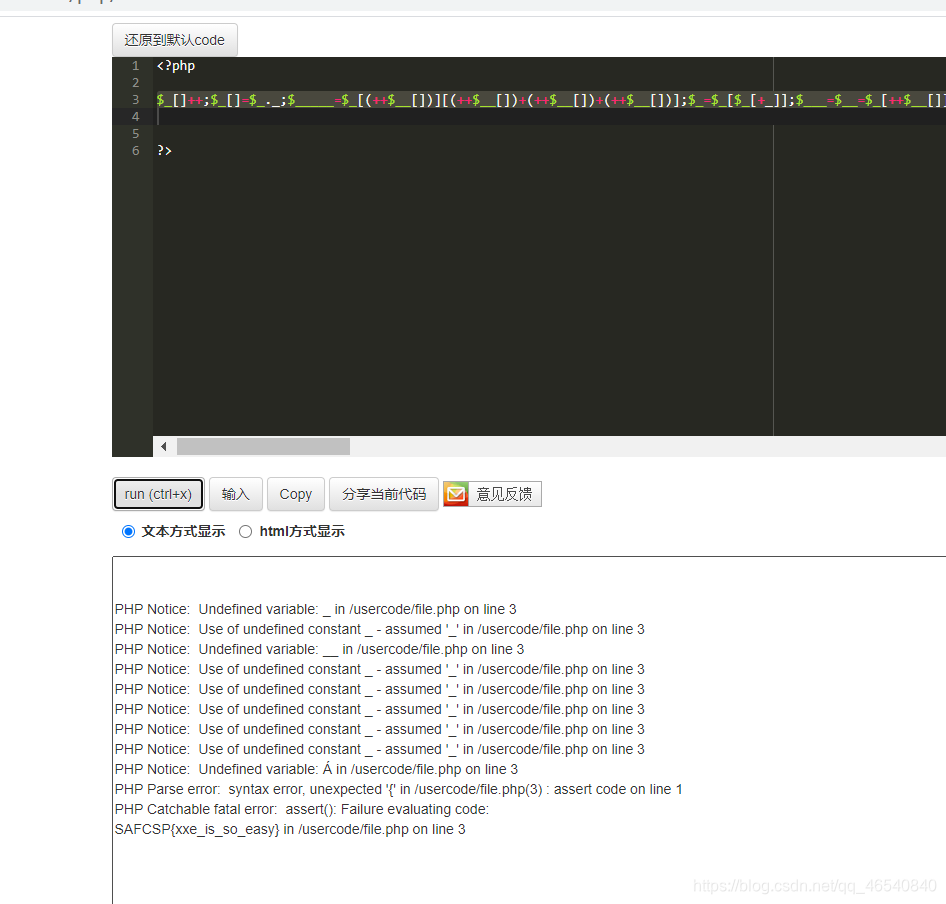Screen dimensions: 946x904
Task: Select html方式显示 radio option
Action: [x=245, y=532]
